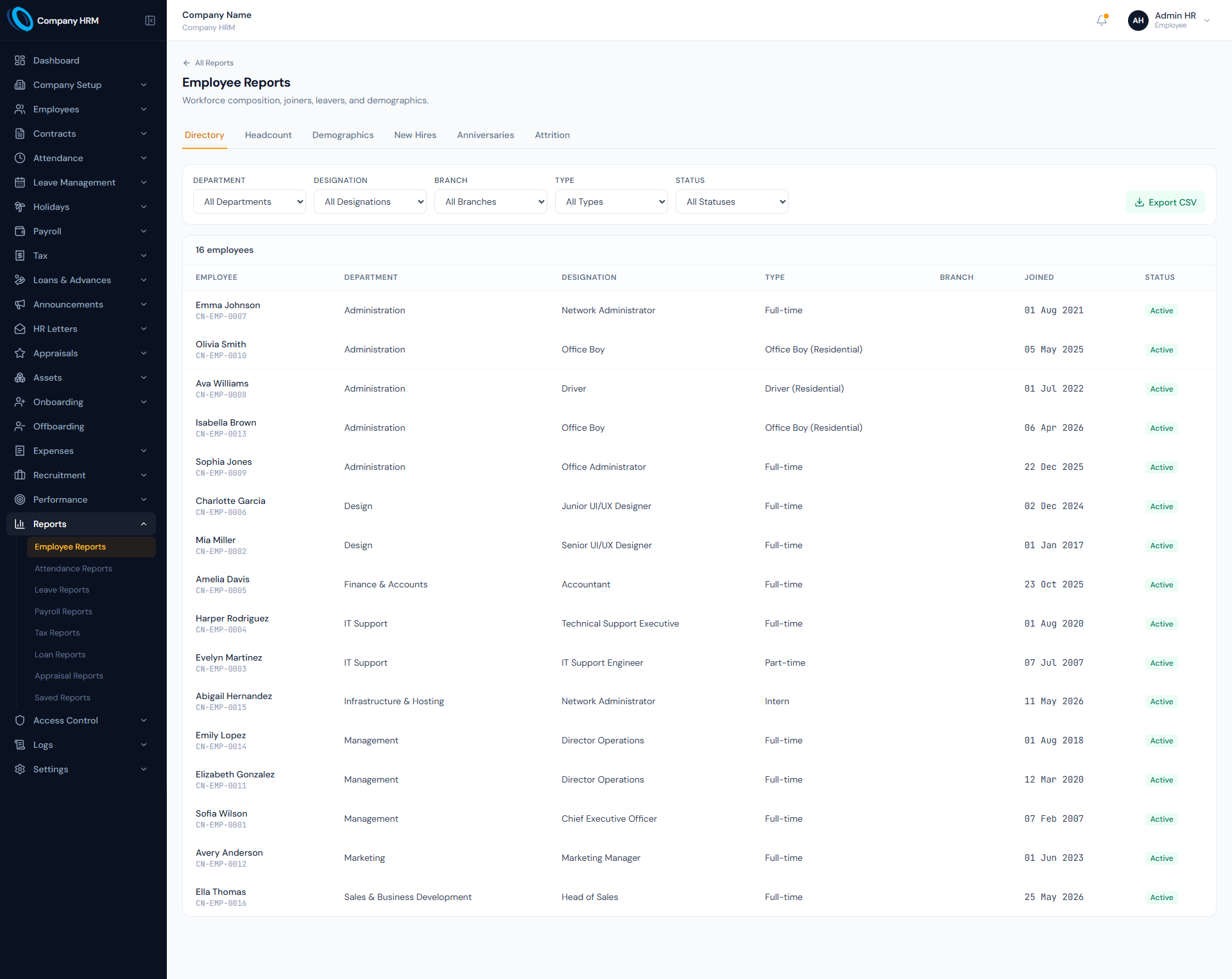The image size is (1232, 979).
Task: Click employee ID CN-EMP-0003
Action: [x=221, y=669]
